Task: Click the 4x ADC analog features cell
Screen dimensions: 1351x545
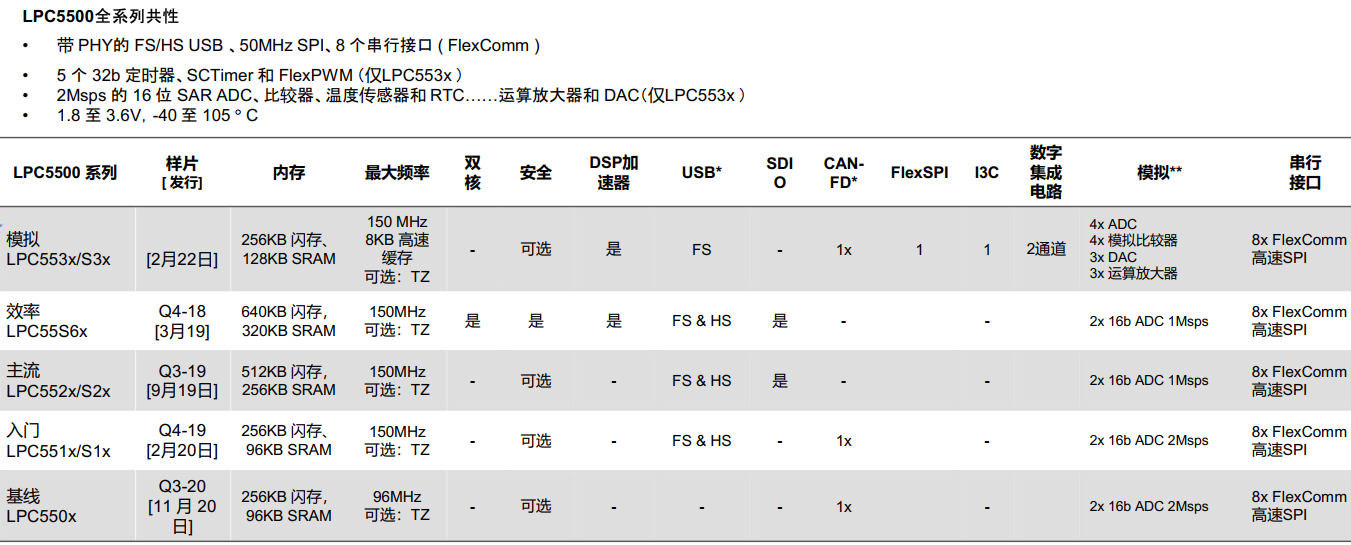Action: 1133,249
